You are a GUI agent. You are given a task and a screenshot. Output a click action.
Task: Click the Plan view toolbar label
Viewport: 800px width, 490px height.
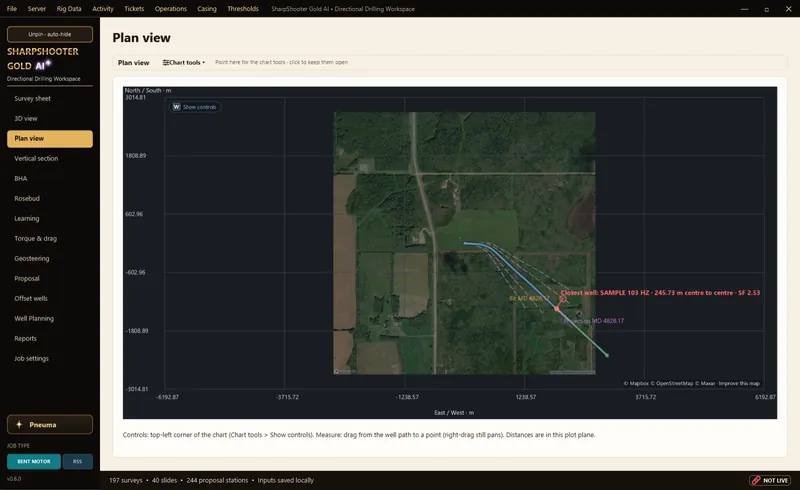coord(134,62)
